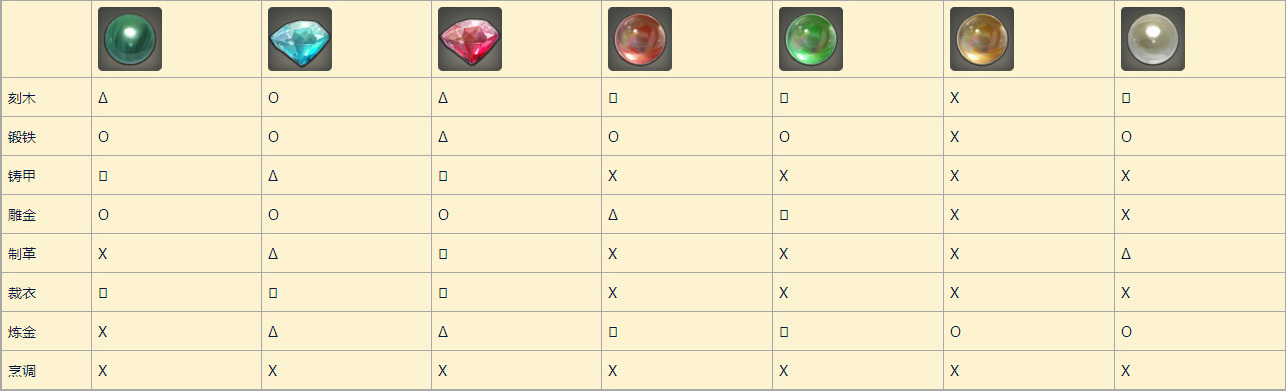Screen dimensions: 1286x391
Task: Click the white pearl orb icon
Action: [x=1153, y=39]
